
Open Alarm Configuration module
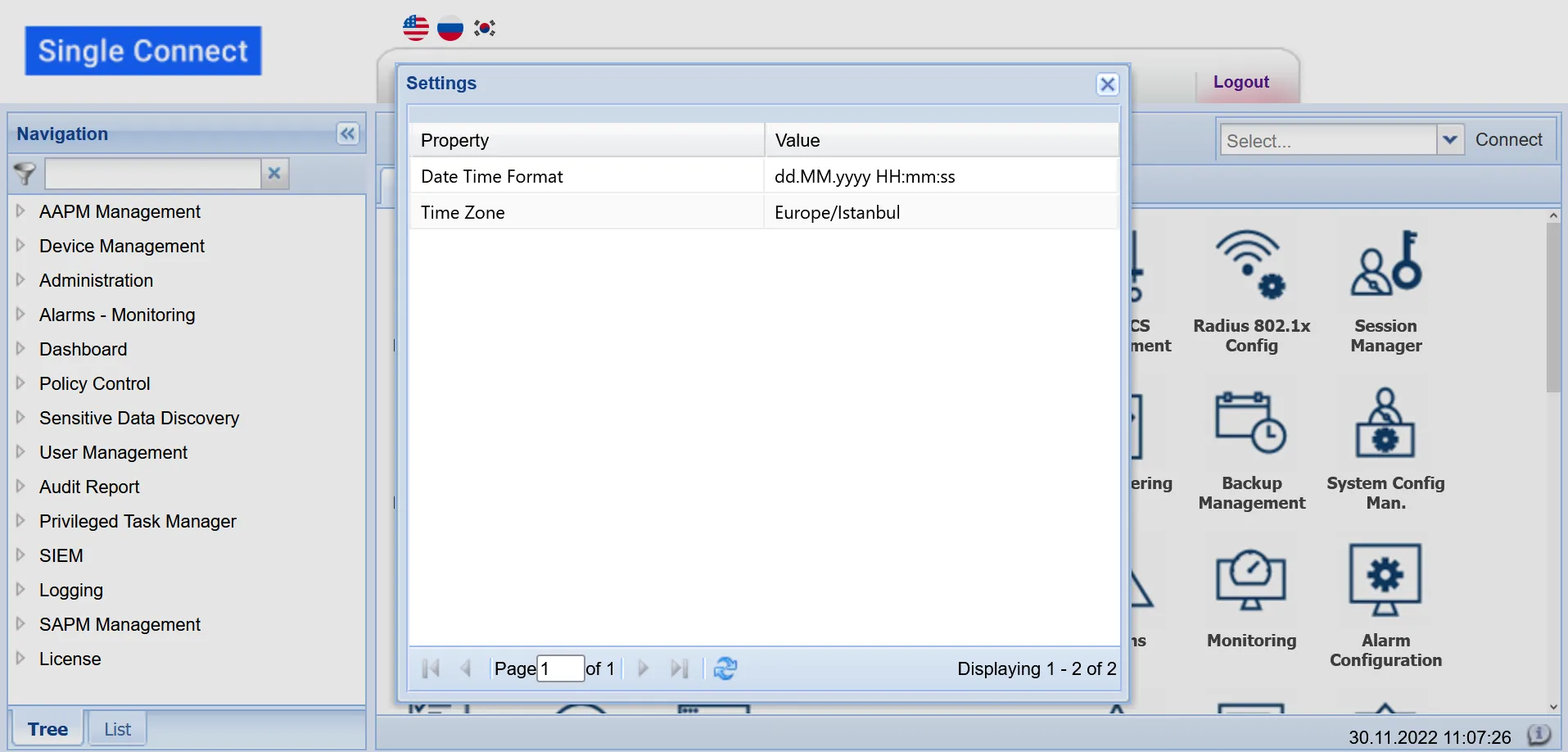pos(1385,606)
